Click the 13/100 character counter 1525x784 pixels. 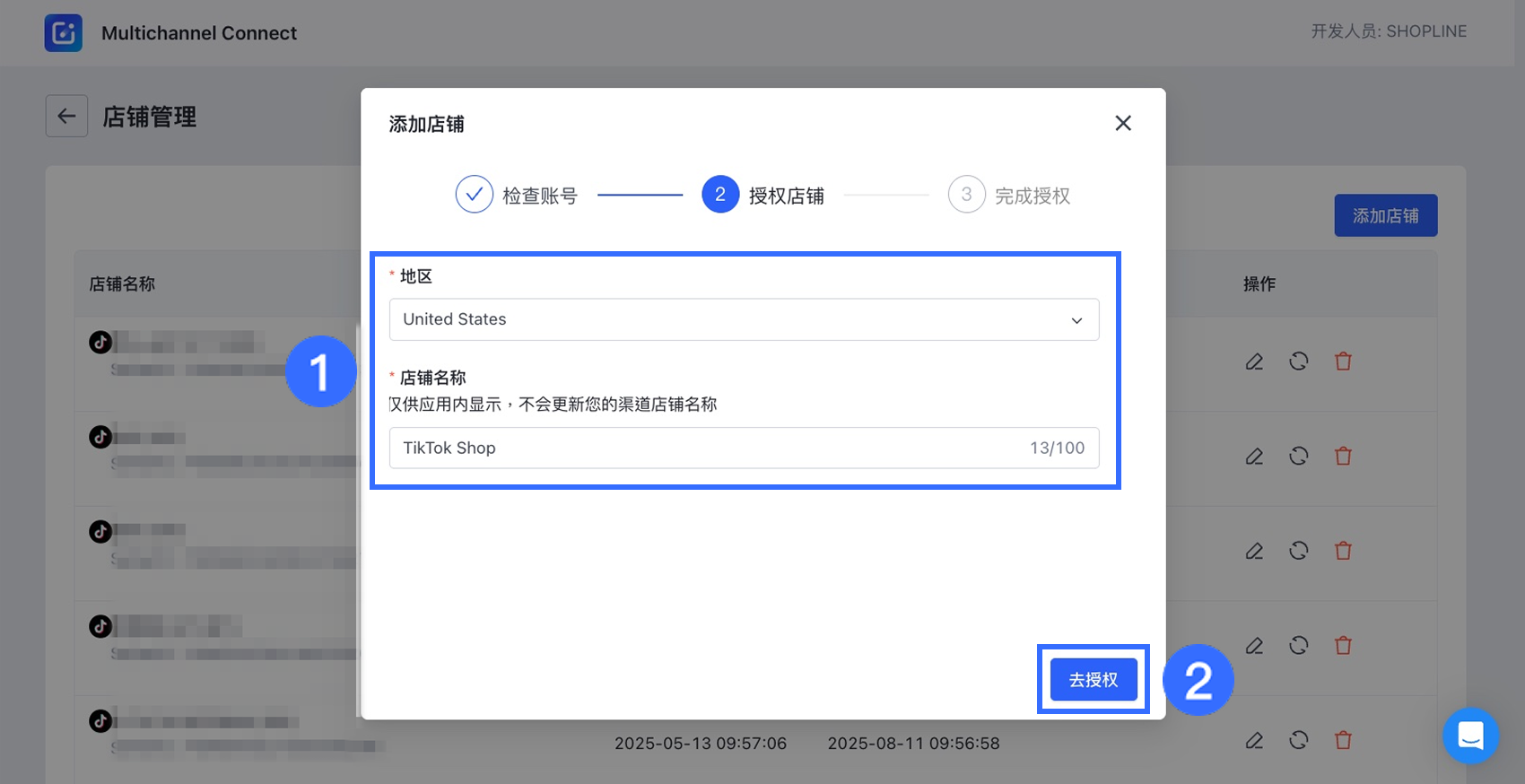1057,448
